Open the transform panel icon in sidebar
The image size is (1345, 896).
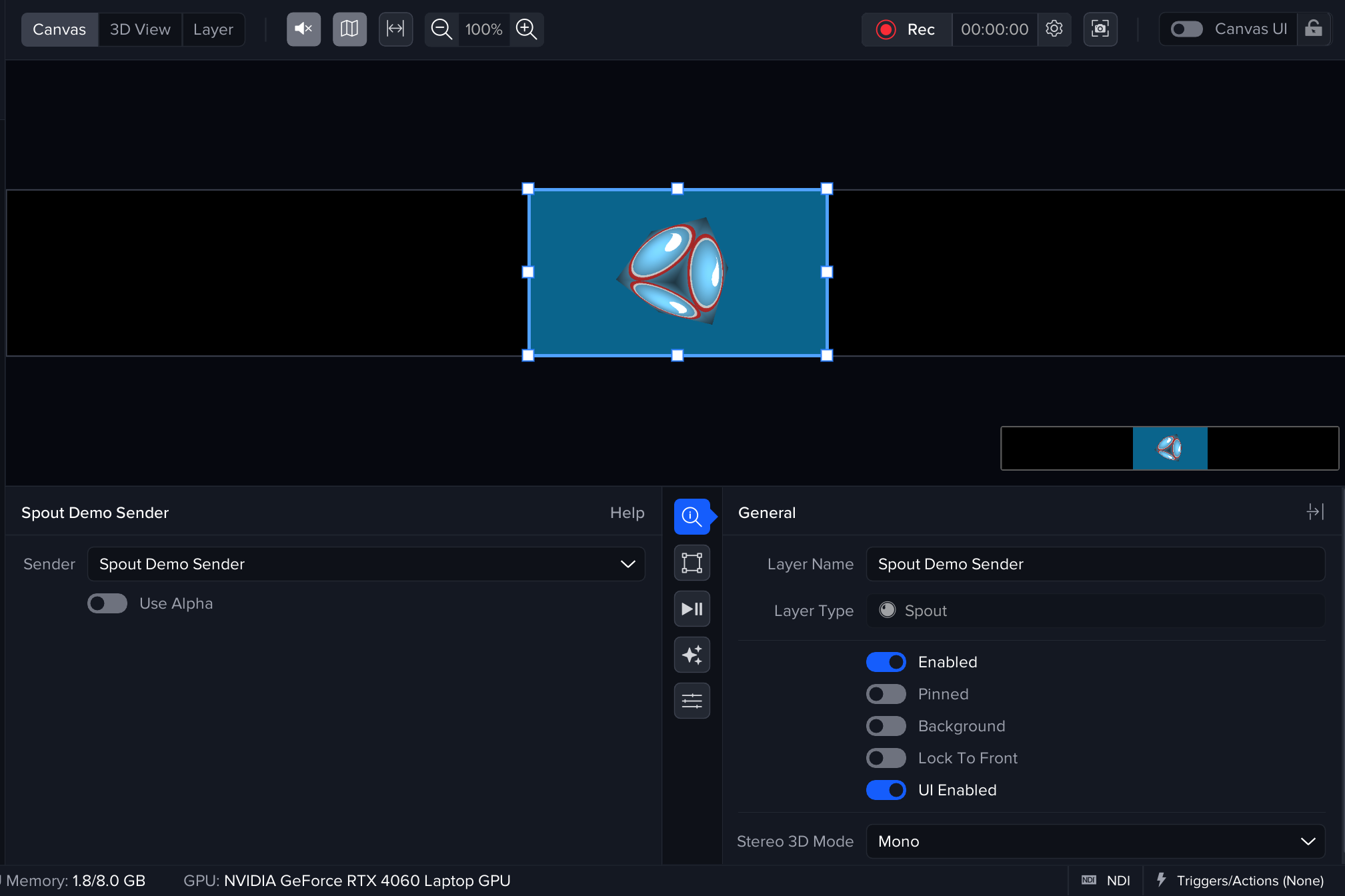(x=692, y=563)
